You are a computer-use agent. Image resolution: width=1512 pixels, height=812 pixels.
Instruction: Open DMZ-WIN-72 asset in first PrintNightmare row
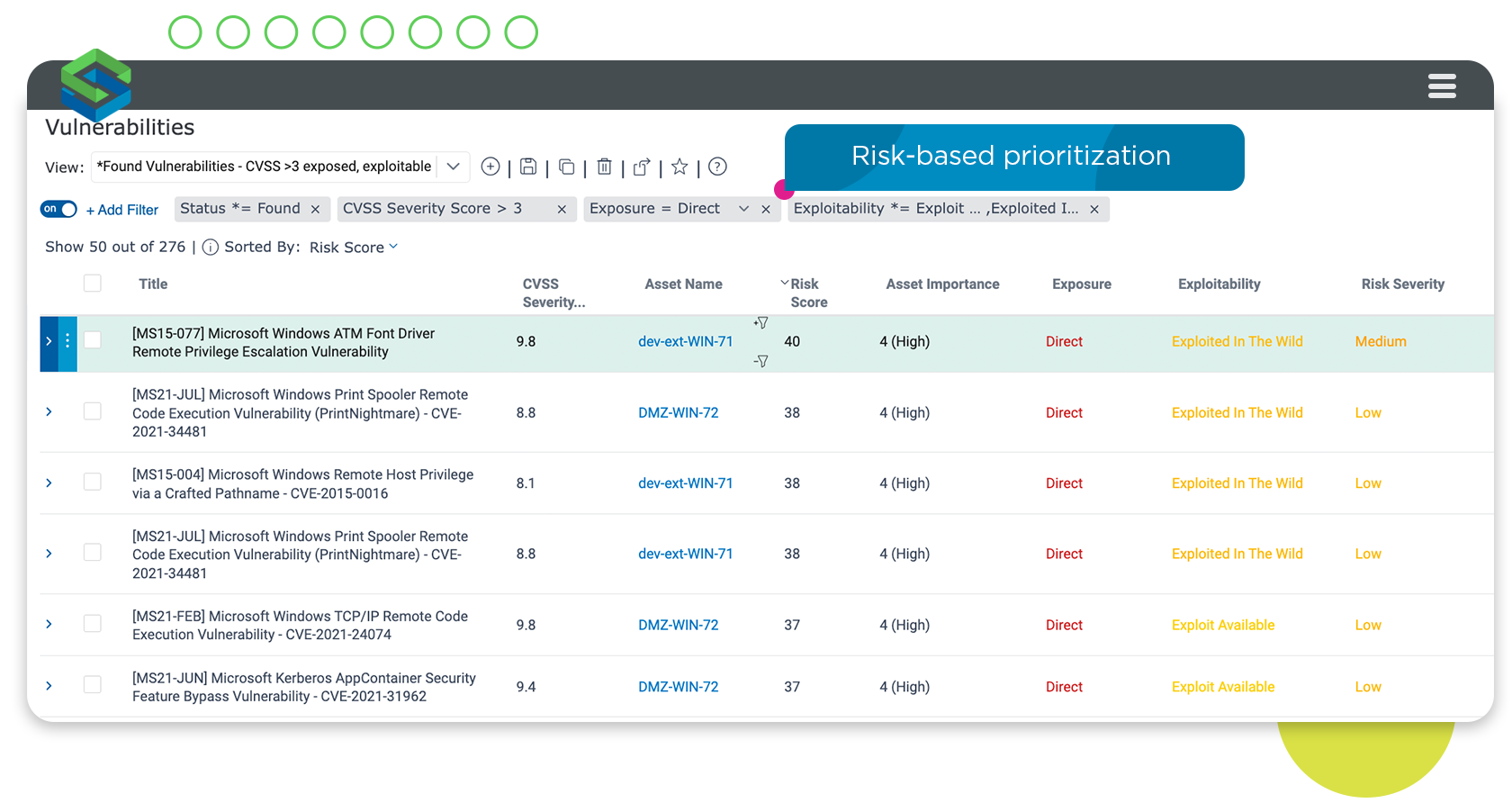click(679, 413)
